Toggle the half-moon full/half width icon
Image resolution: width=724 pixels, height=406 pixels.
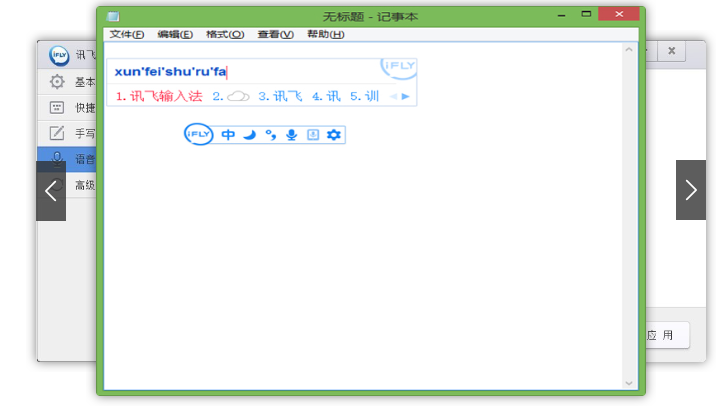coord(250,135)
